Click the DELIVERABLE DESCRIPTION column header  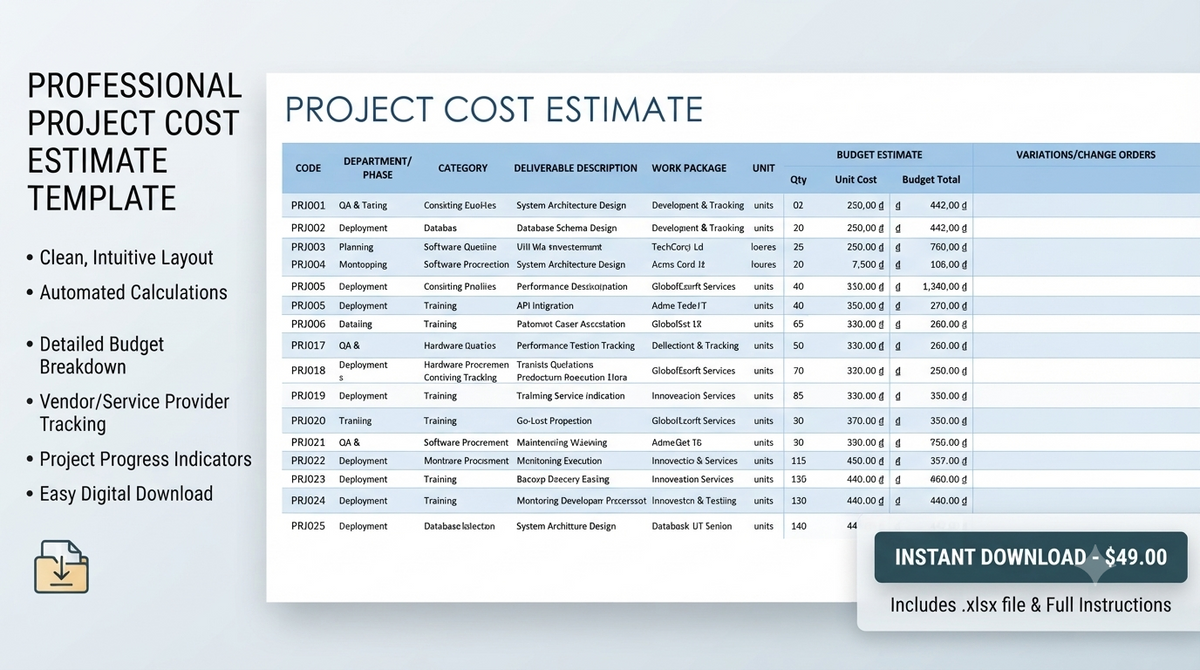(x=576, y=168)
